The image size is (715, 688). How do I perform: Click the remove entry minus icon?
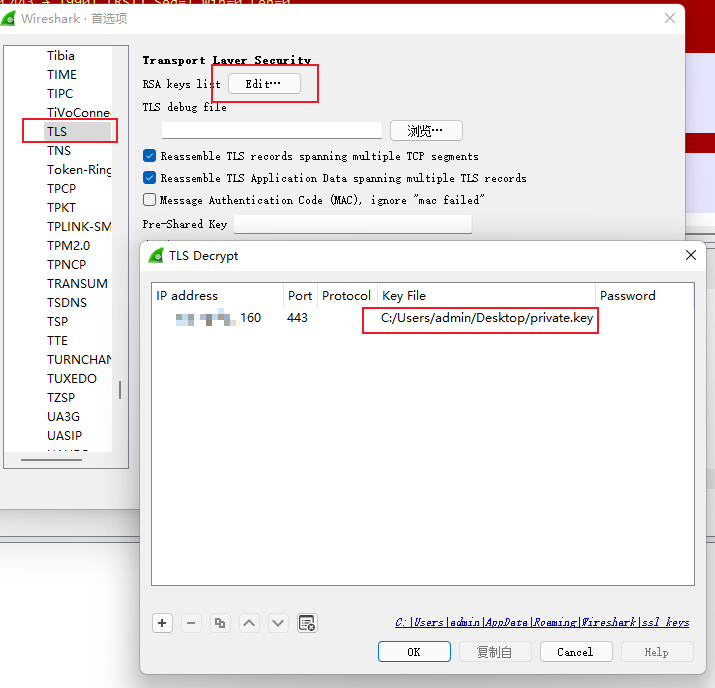pyautogui.click(x=192, y=623)
